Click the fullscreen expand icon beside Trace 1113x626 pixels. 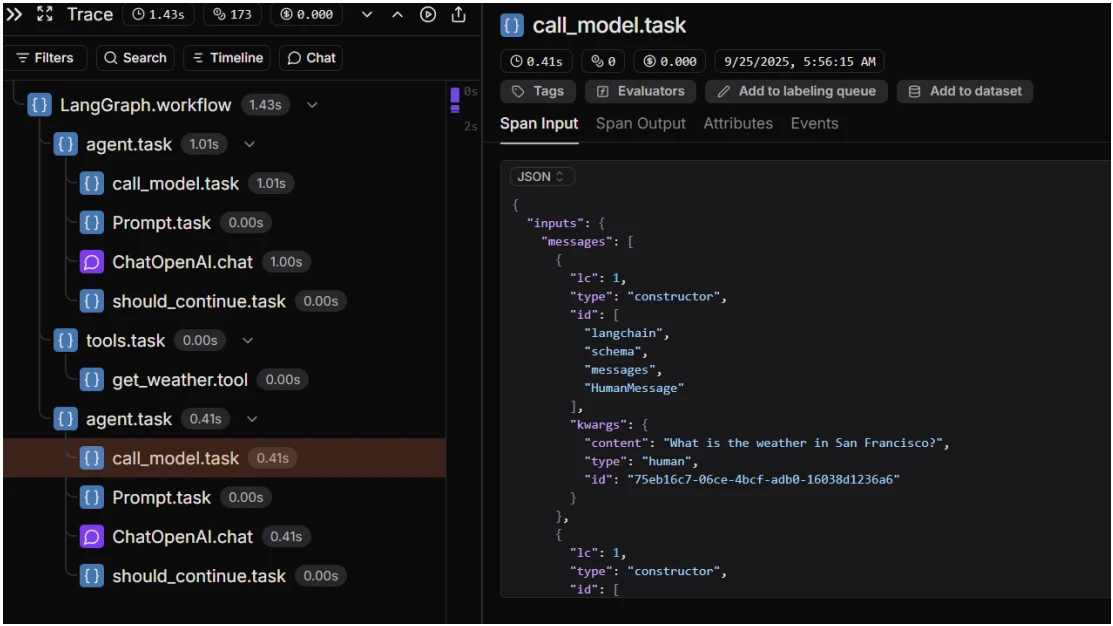tap(45, 14)
